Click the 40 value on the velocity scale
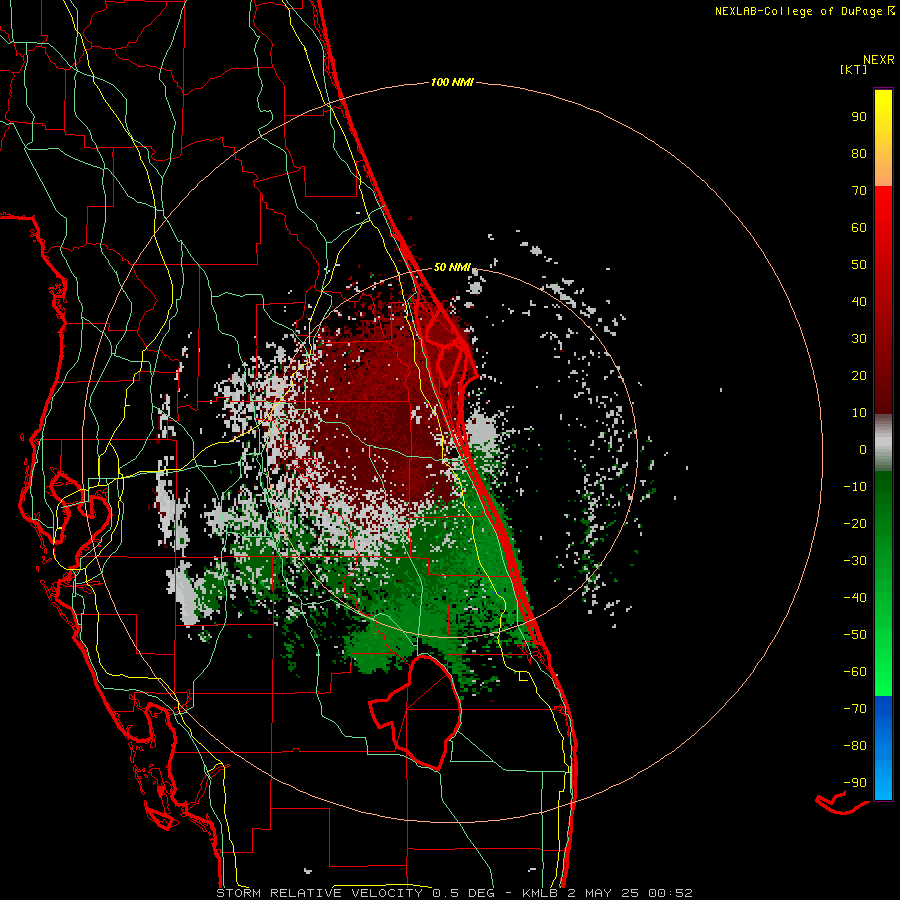Screen dimensions: 900x900 (x=859, y=302)
